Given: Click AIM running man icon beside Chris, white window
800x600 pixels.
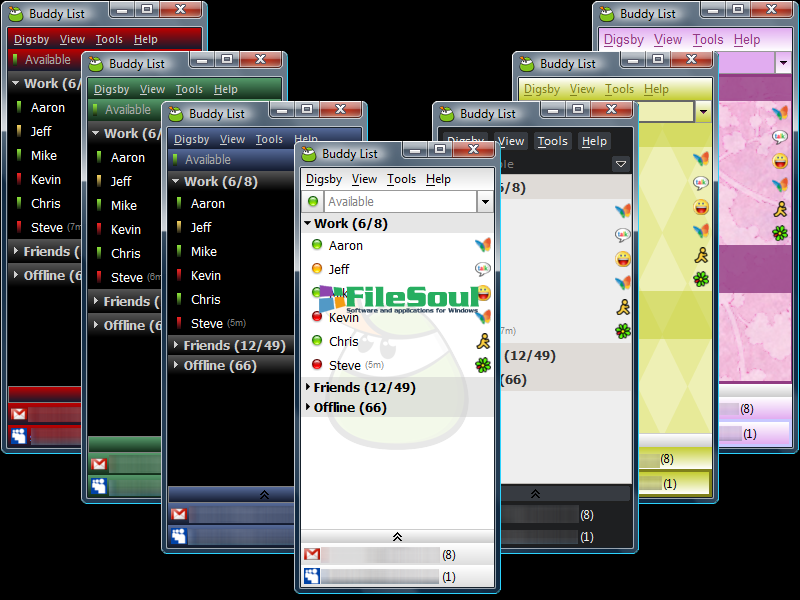Looking at the screenshot, I should coord(483,341).
